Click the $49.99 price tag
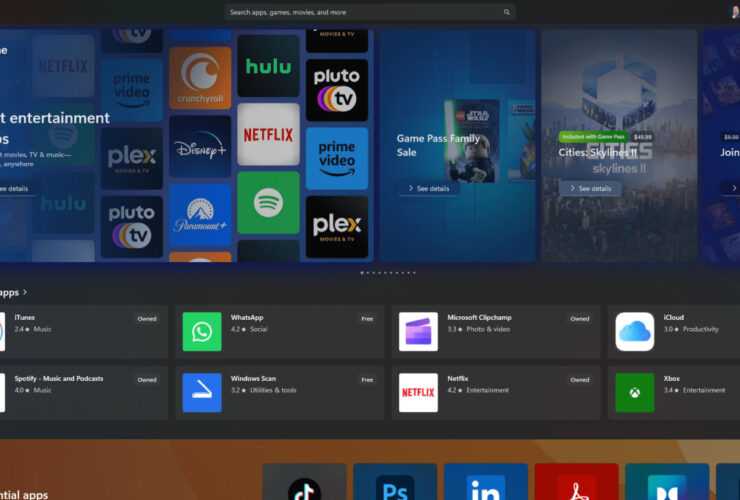Screen dimensions: 740x500 tap(642, 137)
